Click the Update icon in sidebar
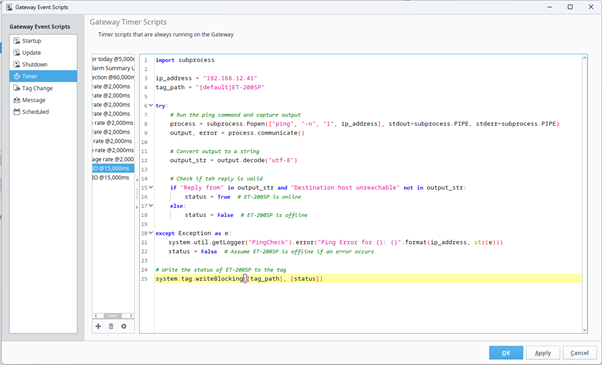Screen dimensions: 602x365 coord(17,53)
